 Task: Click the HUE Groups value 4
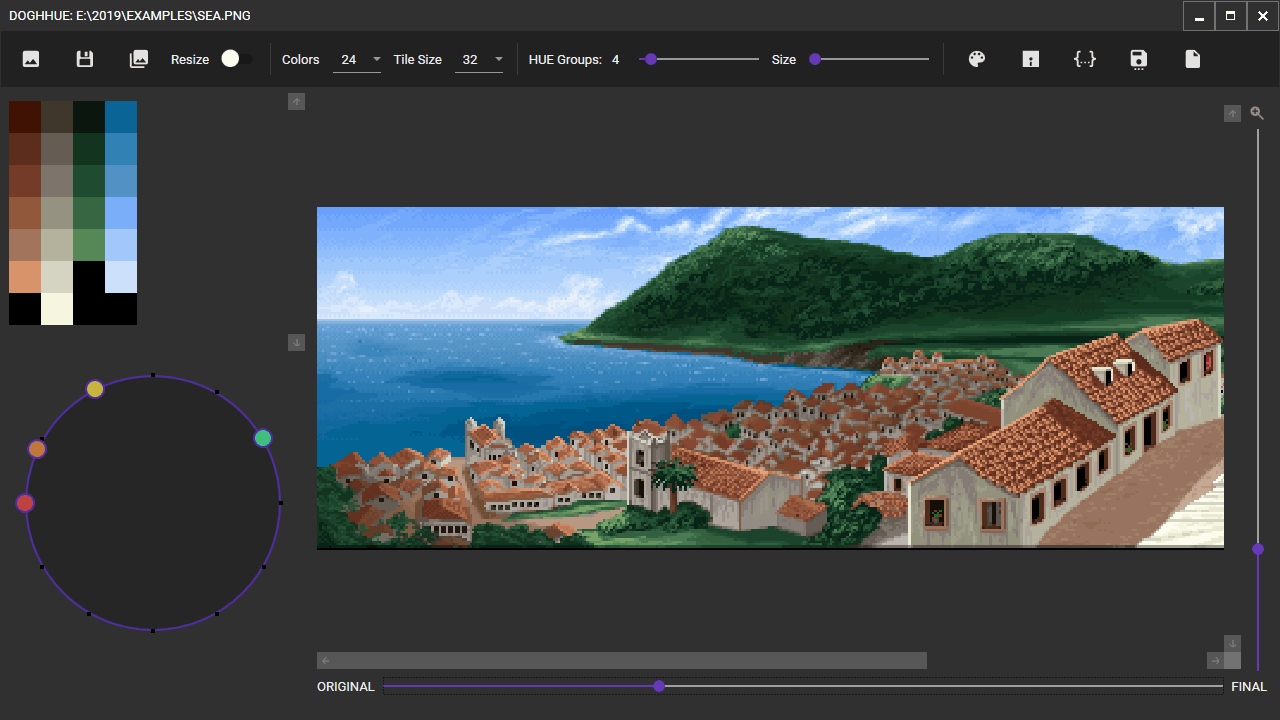tap(616, 60)
